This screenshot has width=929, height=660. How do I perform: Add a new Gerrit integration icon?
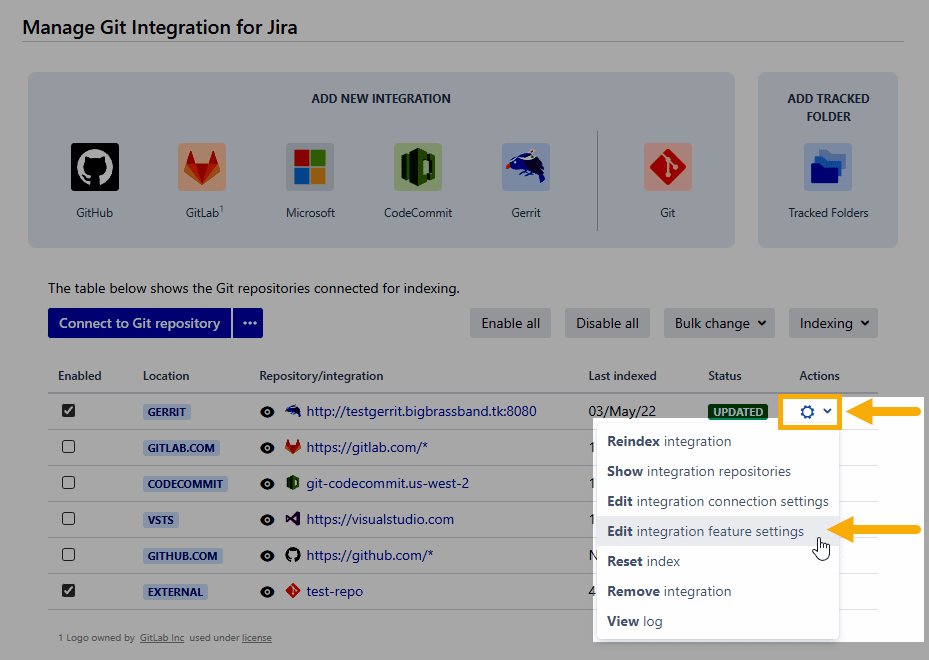pyautogui.click(x=526, y=167)
